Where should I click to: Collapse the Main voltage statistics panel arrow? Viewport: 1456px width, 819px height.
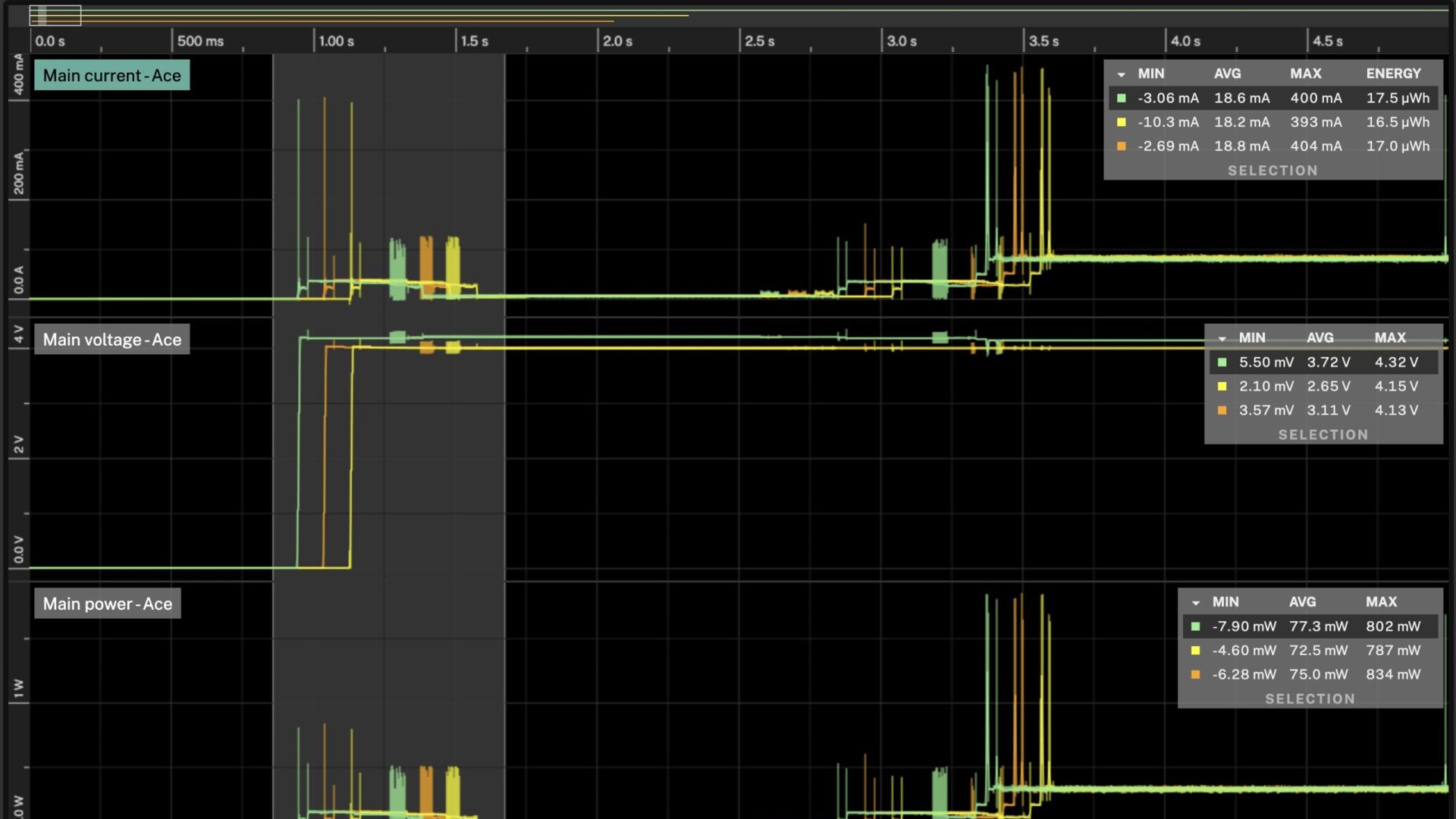coord(1222,338)
